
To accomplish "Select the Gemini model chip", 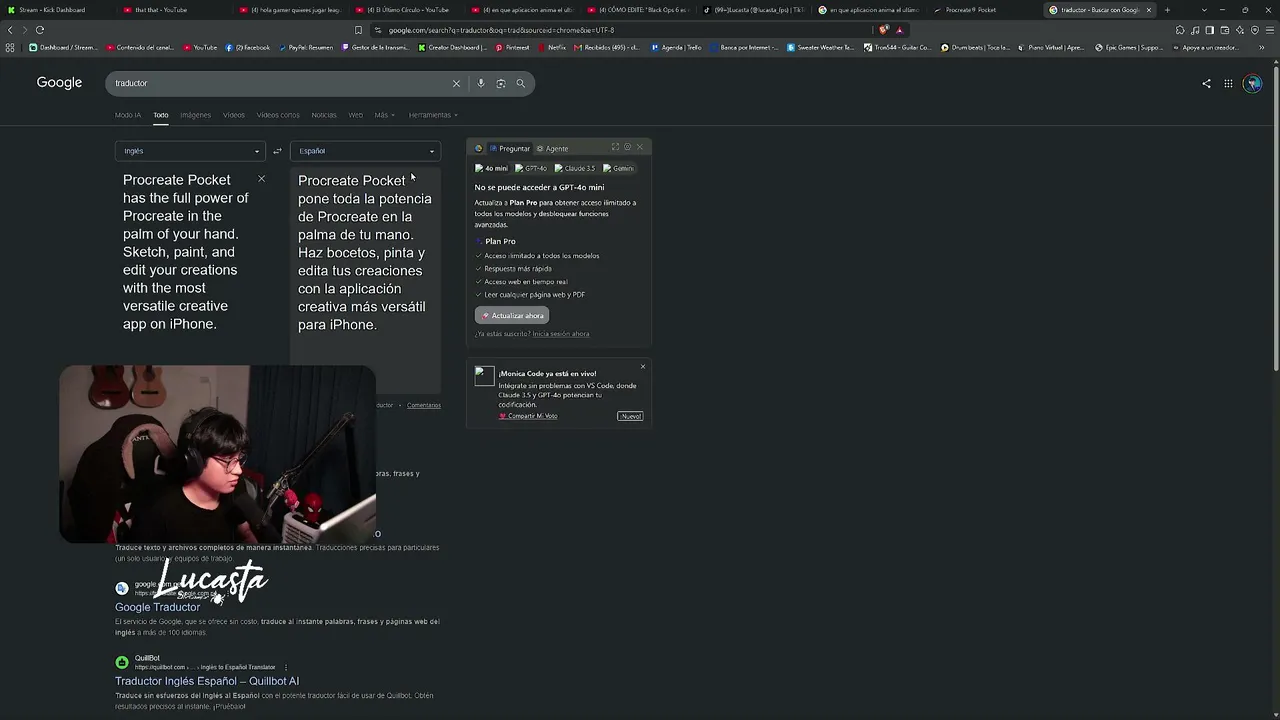I will [618, 168].
